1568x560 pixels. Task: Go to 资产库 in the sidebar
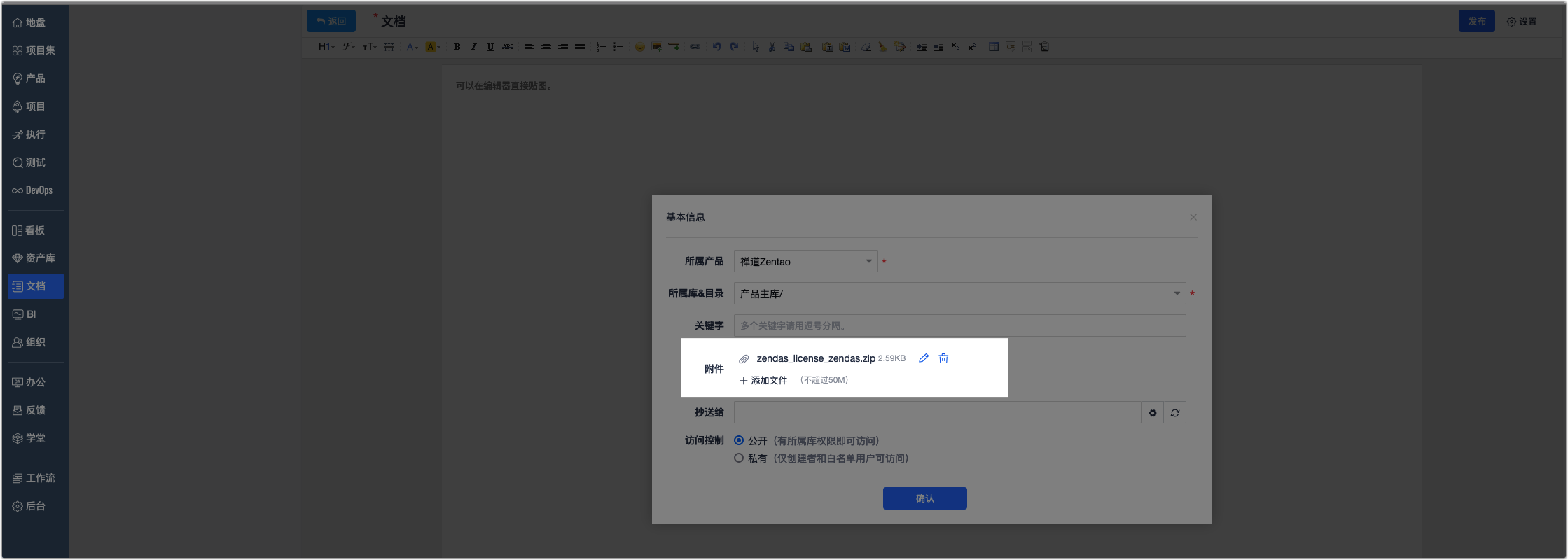click(35, 258)
